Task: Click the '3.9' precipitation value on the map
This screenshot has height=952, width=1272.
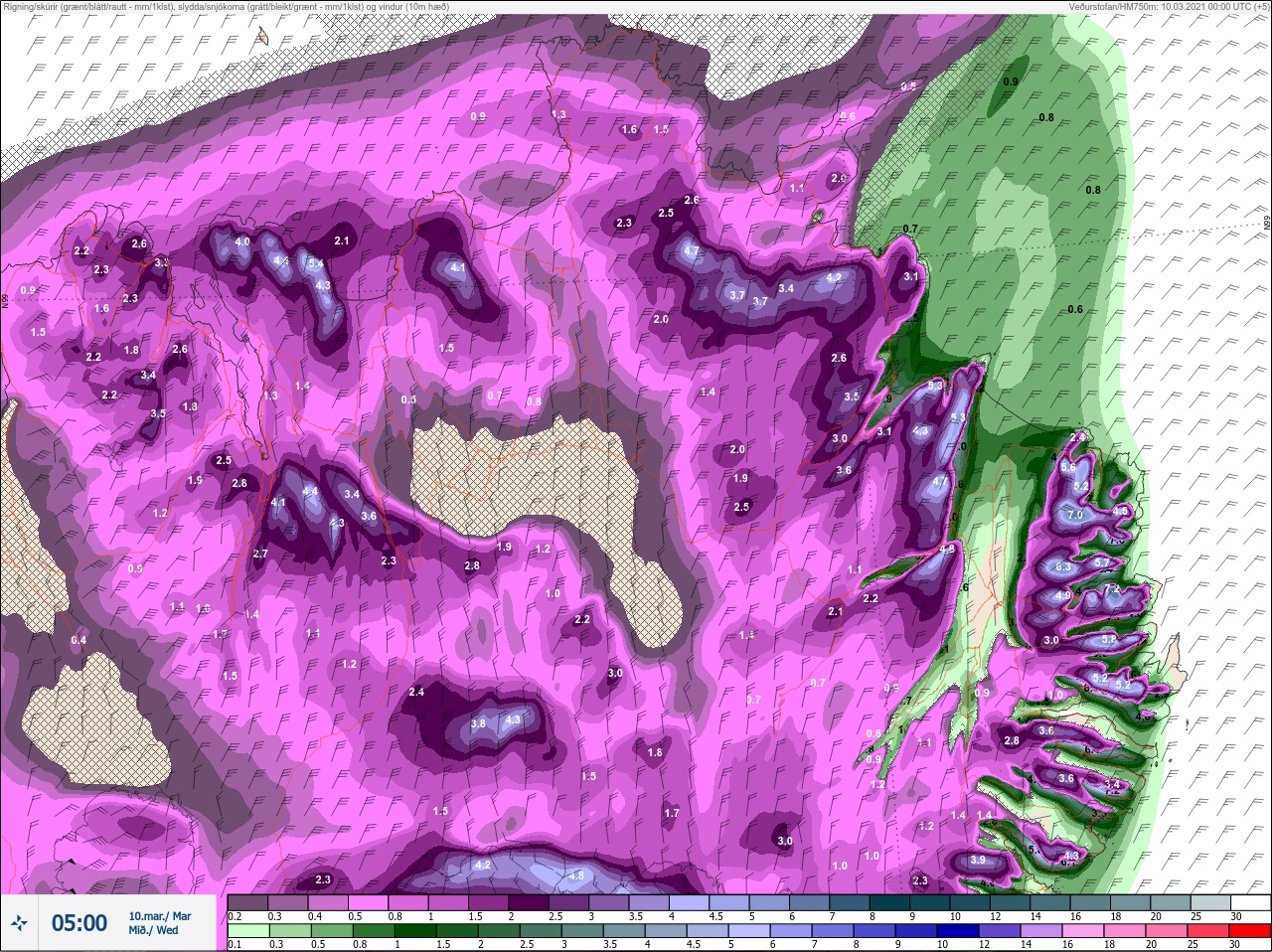Action: (x=978, y=861)
